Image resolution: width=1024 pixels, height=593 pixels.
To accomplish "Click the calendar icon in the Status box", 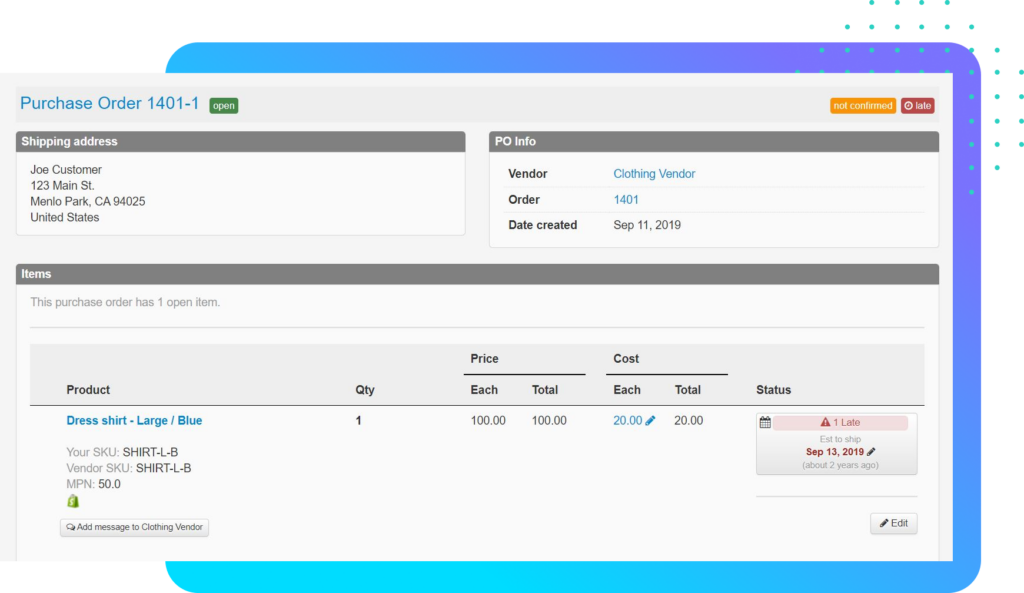I will point(765,423).
